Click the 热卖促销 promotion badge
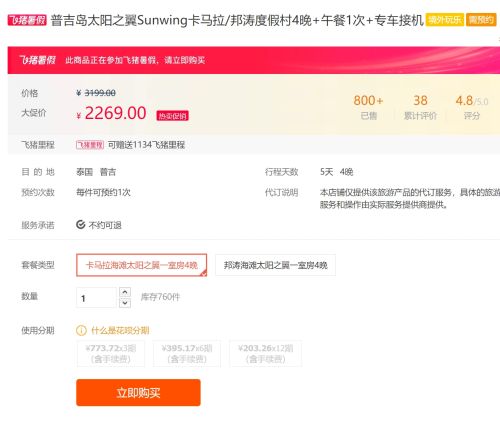This screenshot has width=500, height=426. [x=172, y=116]
